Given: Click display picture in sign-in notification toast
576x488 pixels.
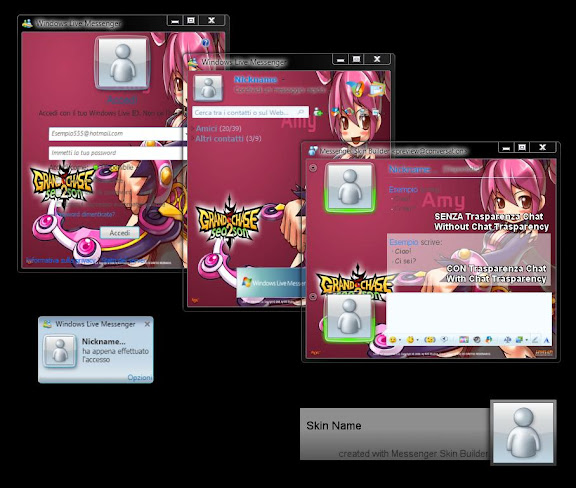Looking at the screenshot, I should pyautogui.click(x=59, y=351).
